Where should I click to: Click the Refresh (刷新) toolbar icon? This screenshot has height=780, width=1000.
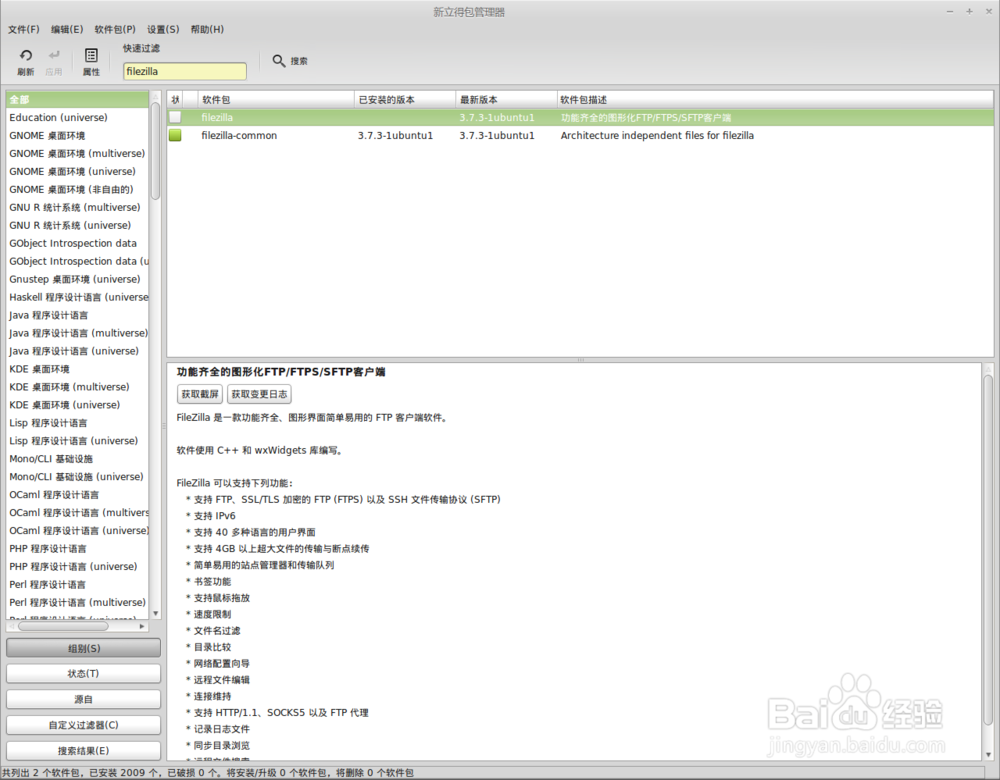pos(24,62)
